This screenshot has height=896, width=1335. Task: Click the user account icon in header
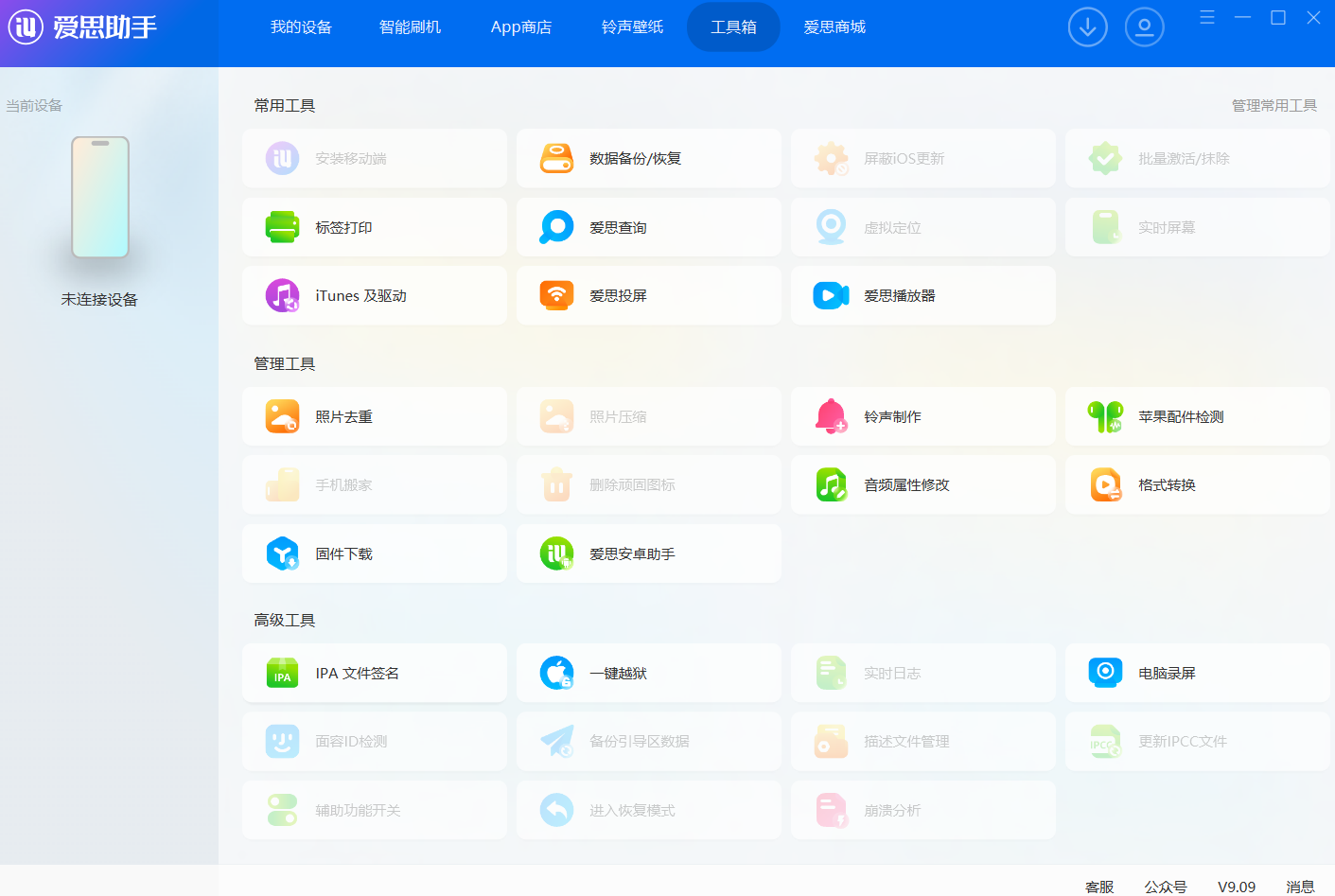pos(1144,27)
